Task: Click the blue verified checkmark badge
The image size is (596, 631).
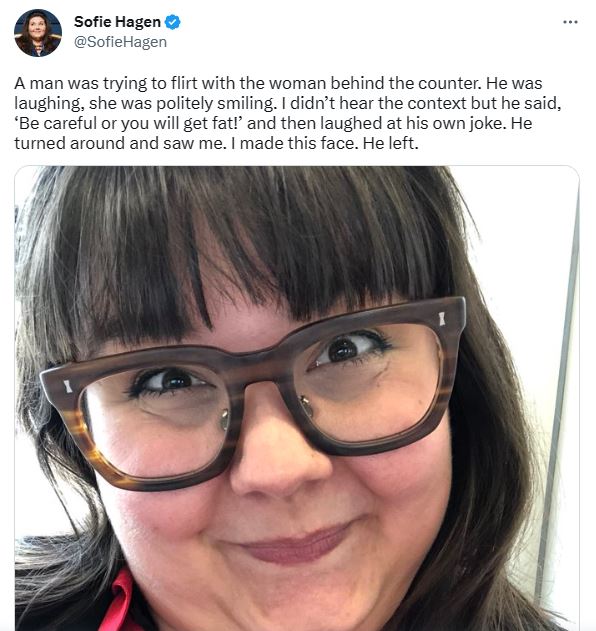Action: point(173,22)
